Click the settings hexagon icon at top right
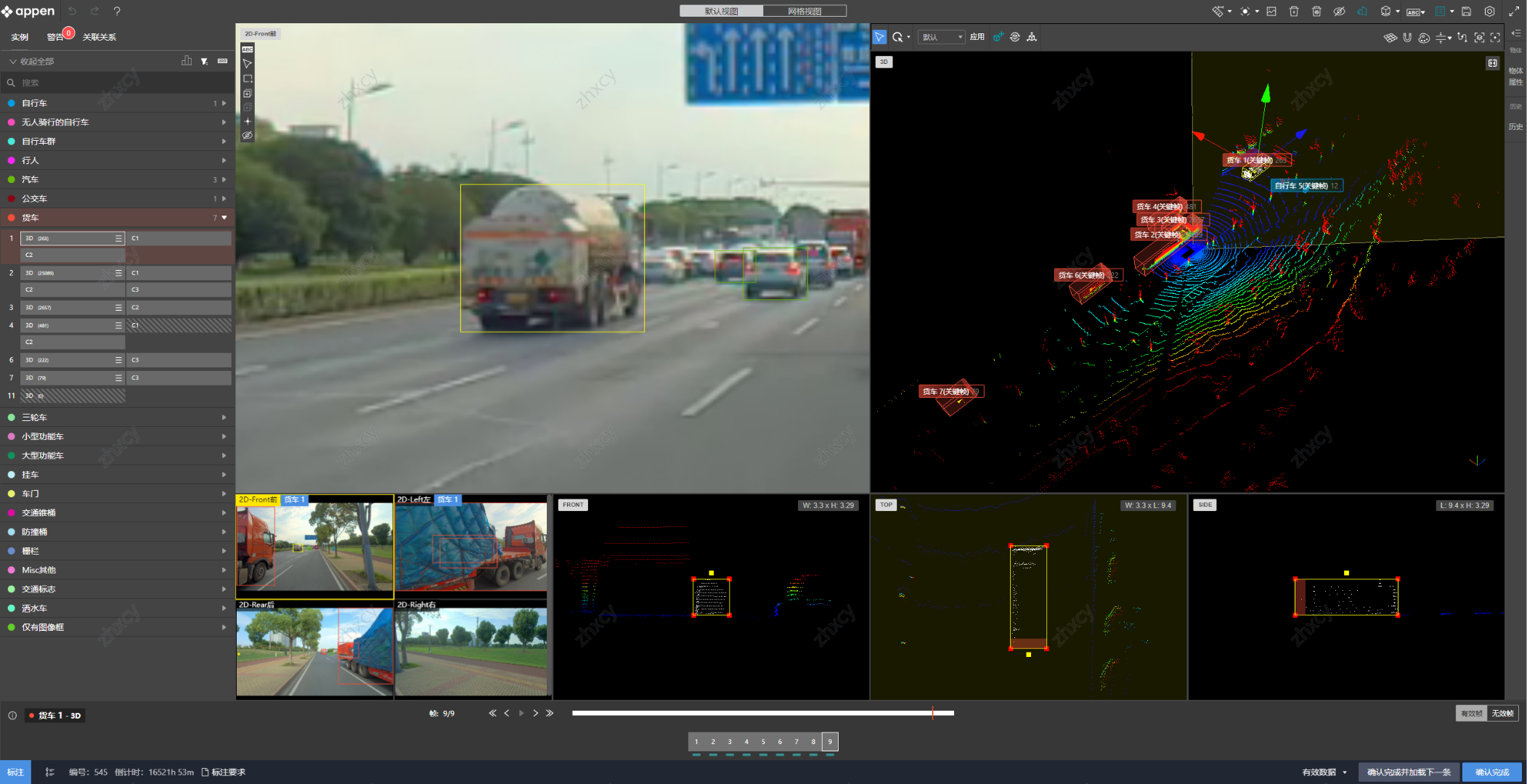Image resolution: width=1527 pixels, height=784 pixels. (1489, 12)
